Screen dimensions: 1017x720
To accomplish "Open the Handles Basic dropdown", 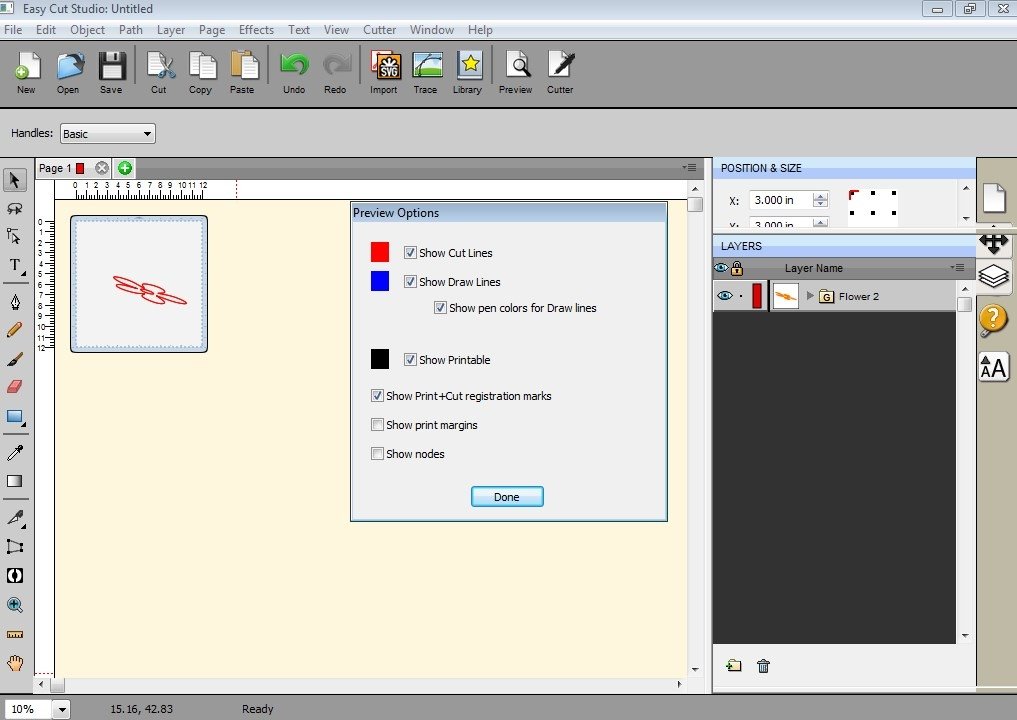I will pos(108,134).
